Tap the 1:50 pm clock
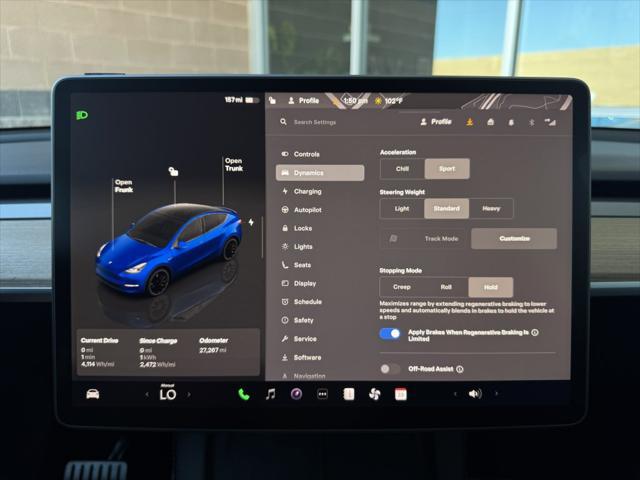 tap(355, 100)
